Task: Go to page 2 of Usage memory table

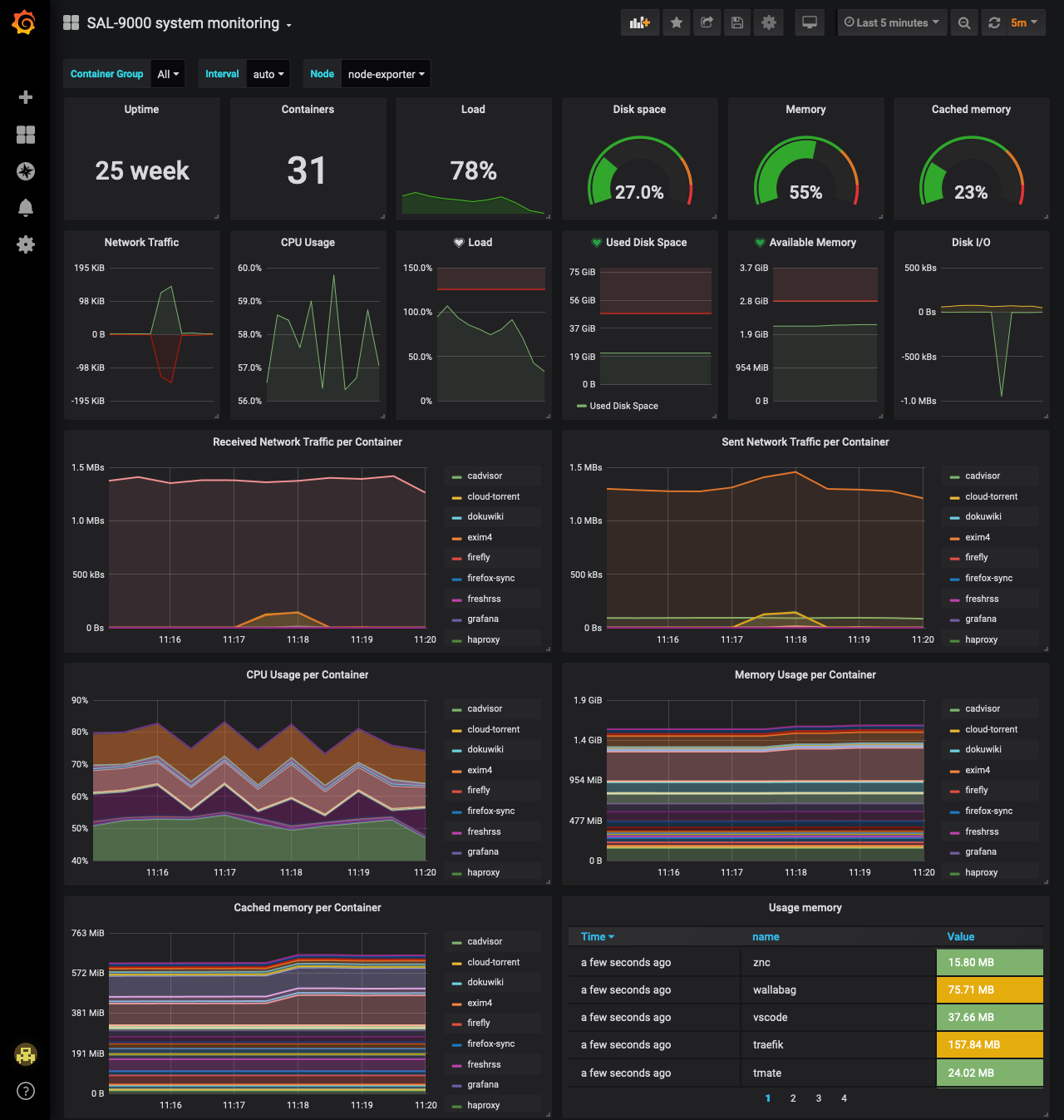Action: tap(793, 1098)
